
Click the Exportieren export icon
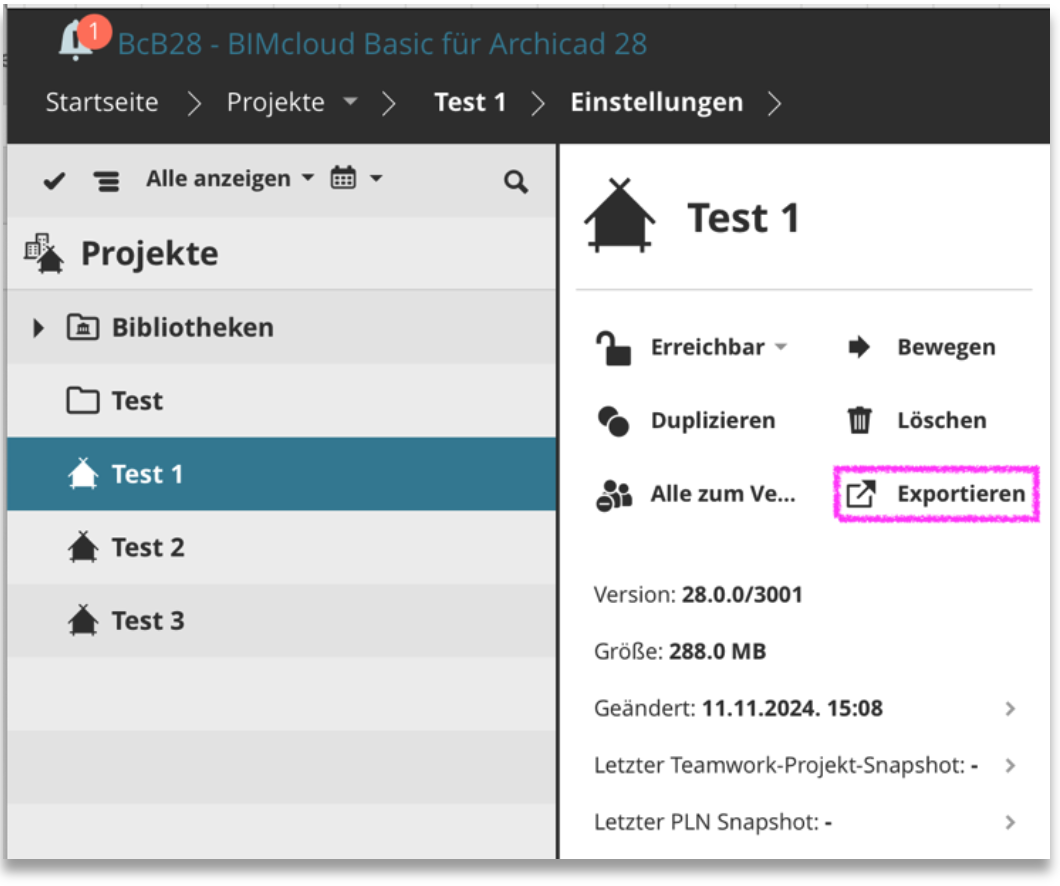tap(861, 494)
